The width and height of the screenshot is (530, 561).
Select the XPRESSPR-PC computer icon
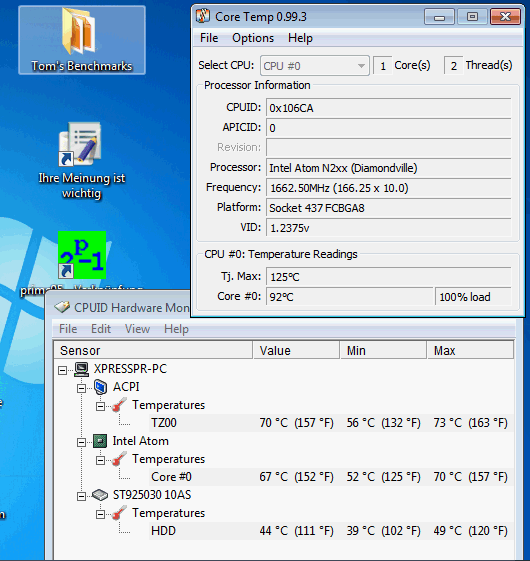82,369
